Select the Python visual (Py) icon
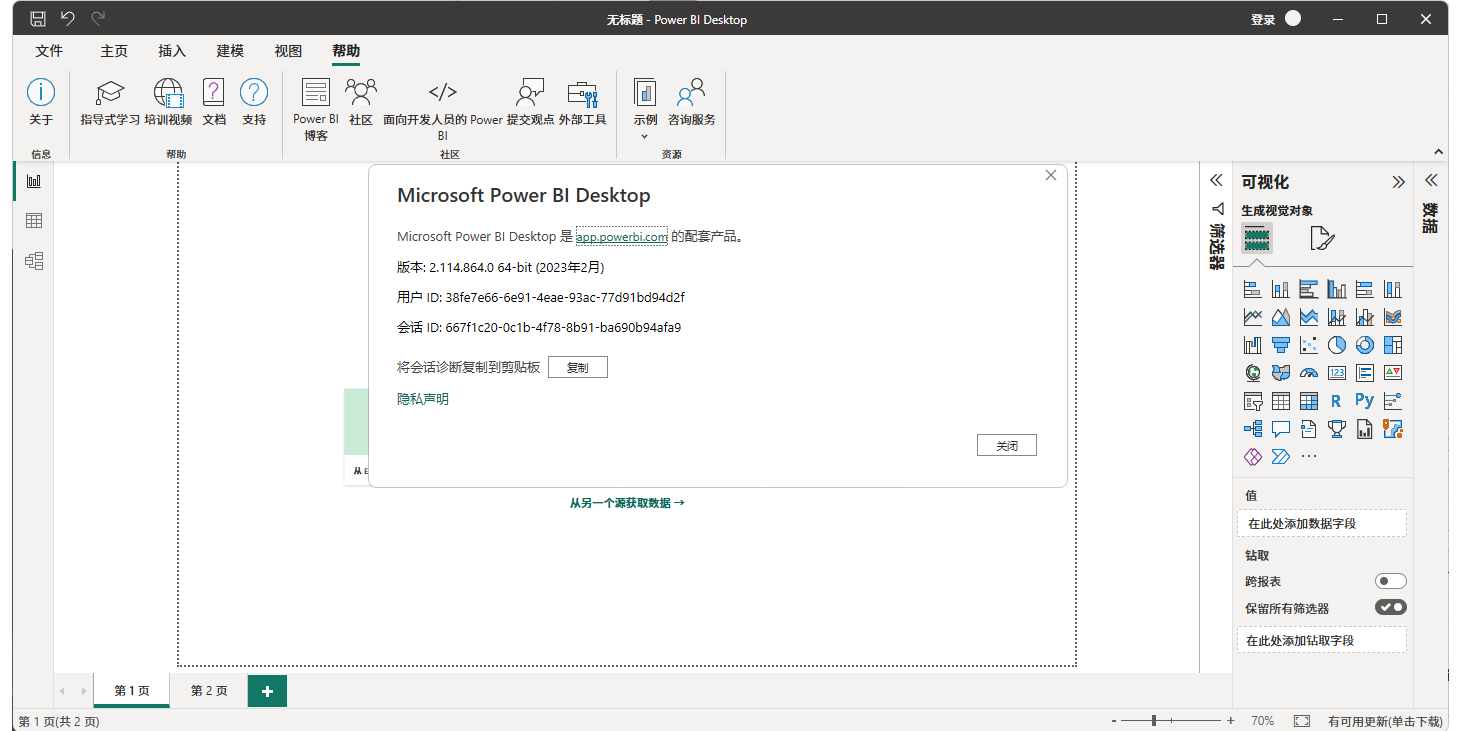Screen dimensions: 1462x731 point(1364,401)
